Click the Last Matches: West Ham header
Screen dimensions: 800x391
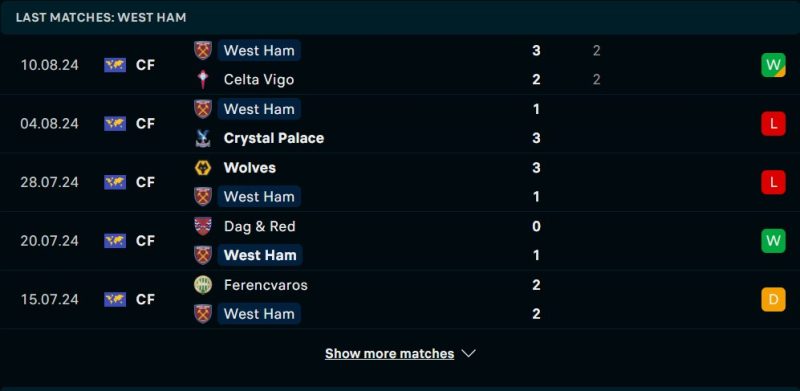pos(101,17)
